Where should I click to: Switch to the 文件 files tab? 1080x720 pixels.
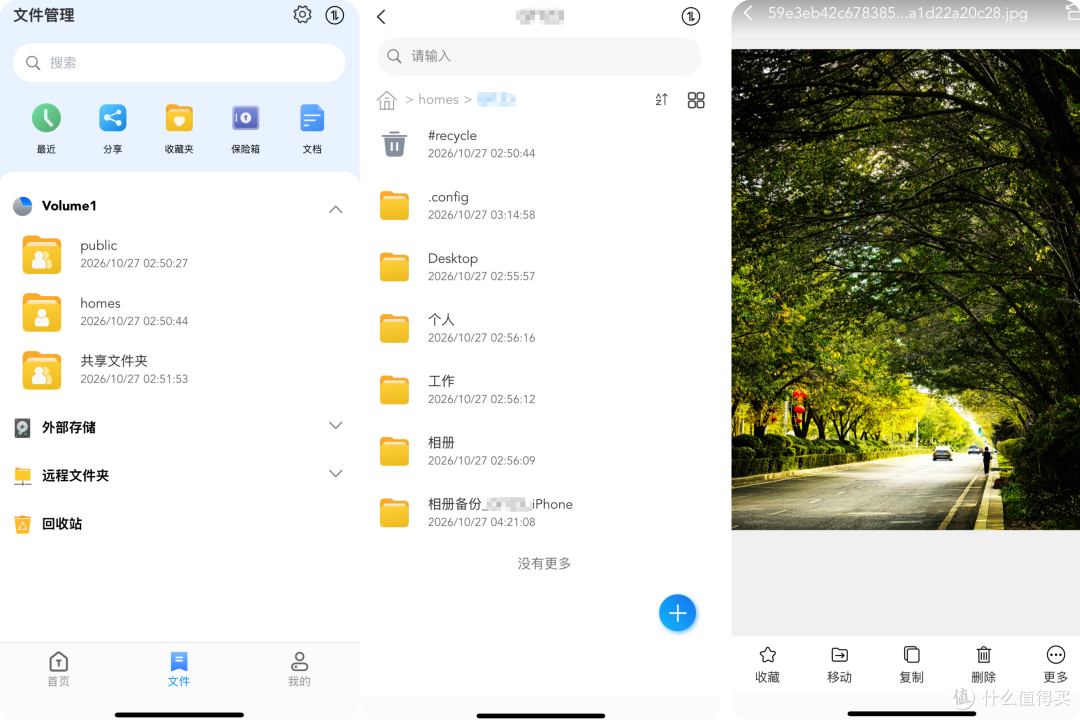pos(178,669)
